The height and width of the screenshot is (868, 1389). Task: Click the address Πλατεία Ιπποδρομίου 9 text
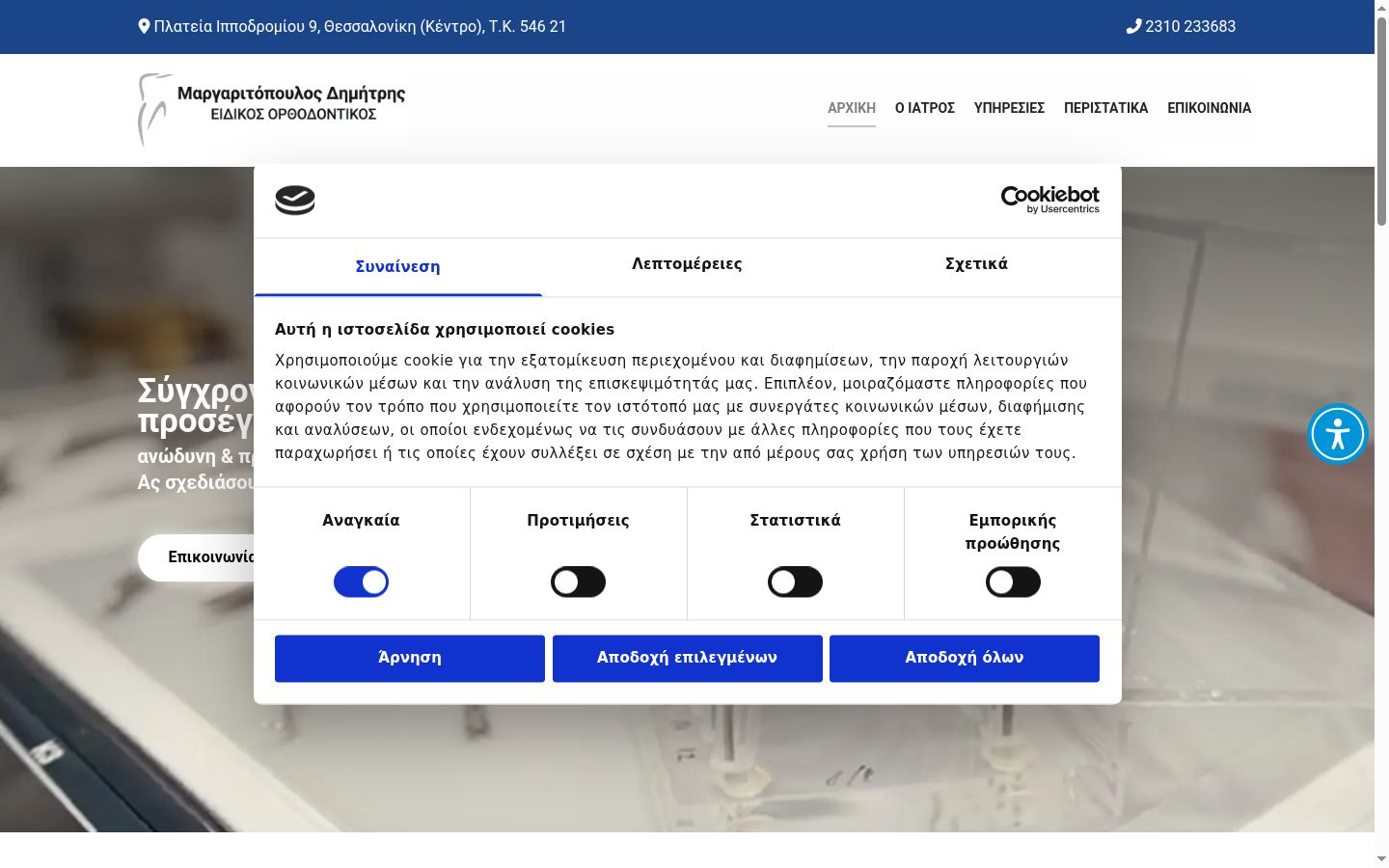click(x=360, y=26)
